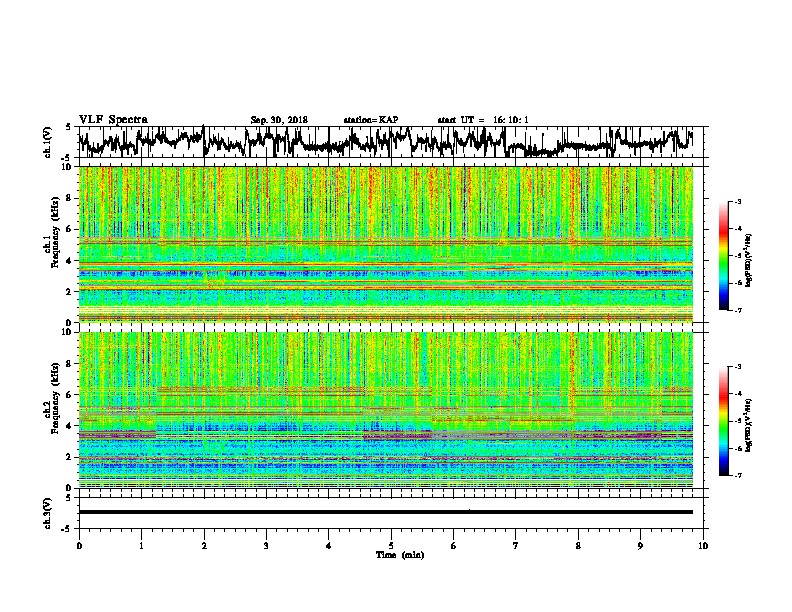
Task: Click the "-3" label on ch.2 colorbar
Action: (738, 367)
